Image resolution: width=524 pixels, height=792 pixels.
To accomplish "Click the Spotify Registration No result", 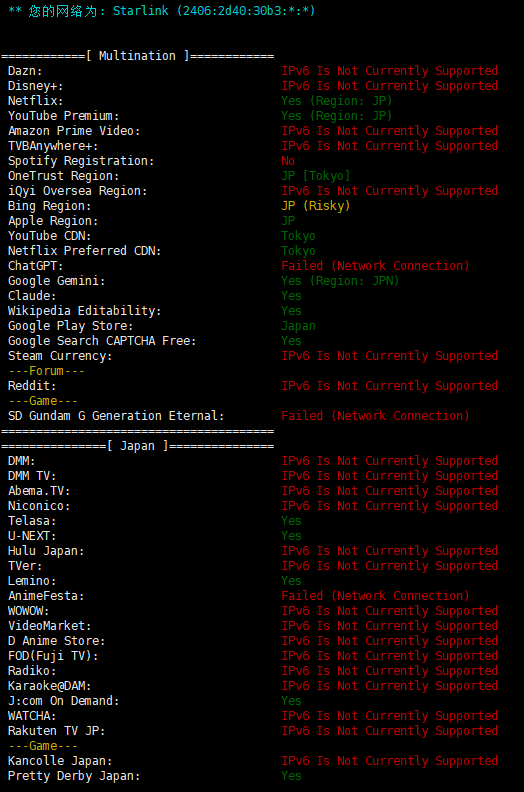I will click(288, 161).
